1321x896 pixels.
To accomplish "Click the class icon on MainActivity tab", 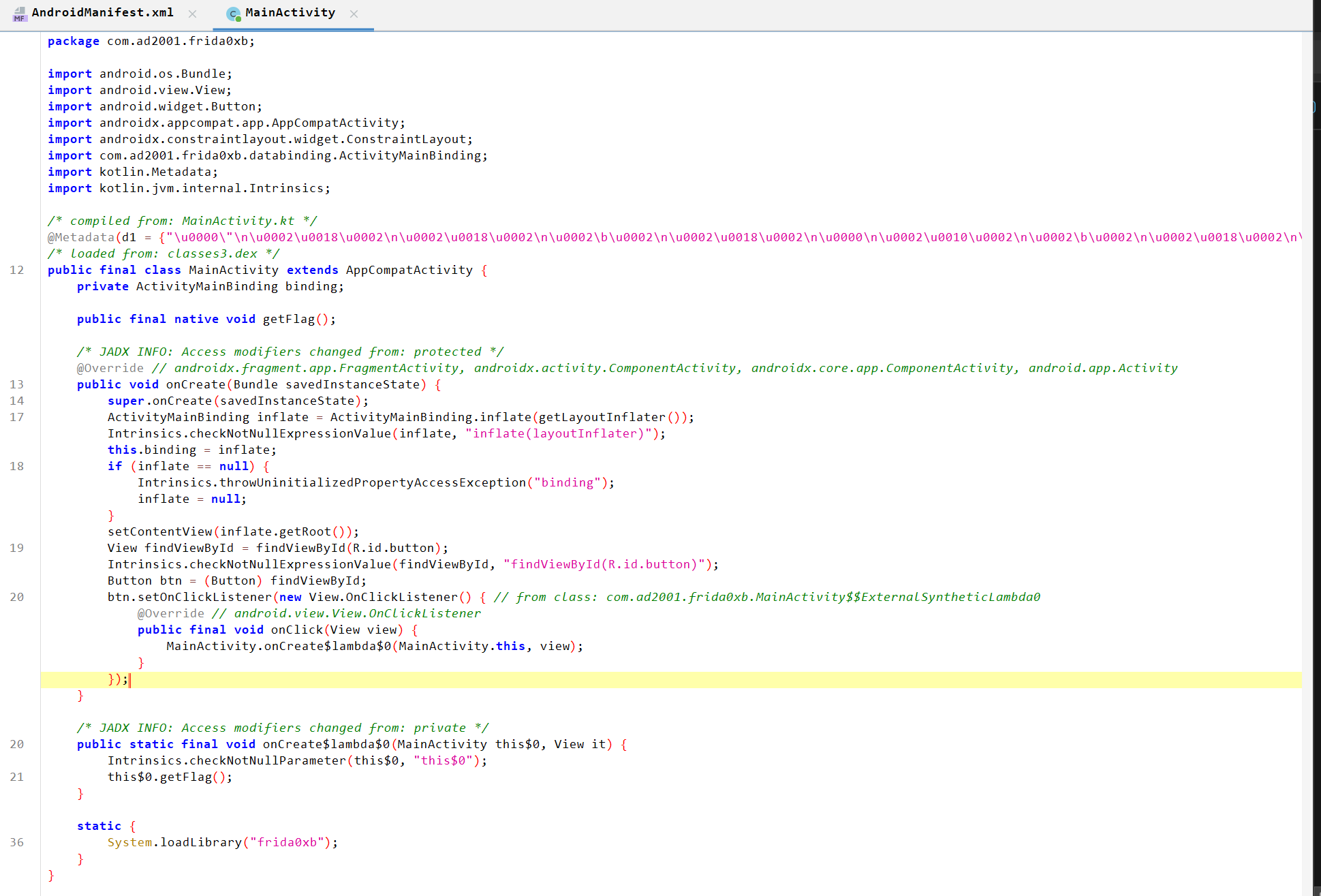I will tap(233, 14).
